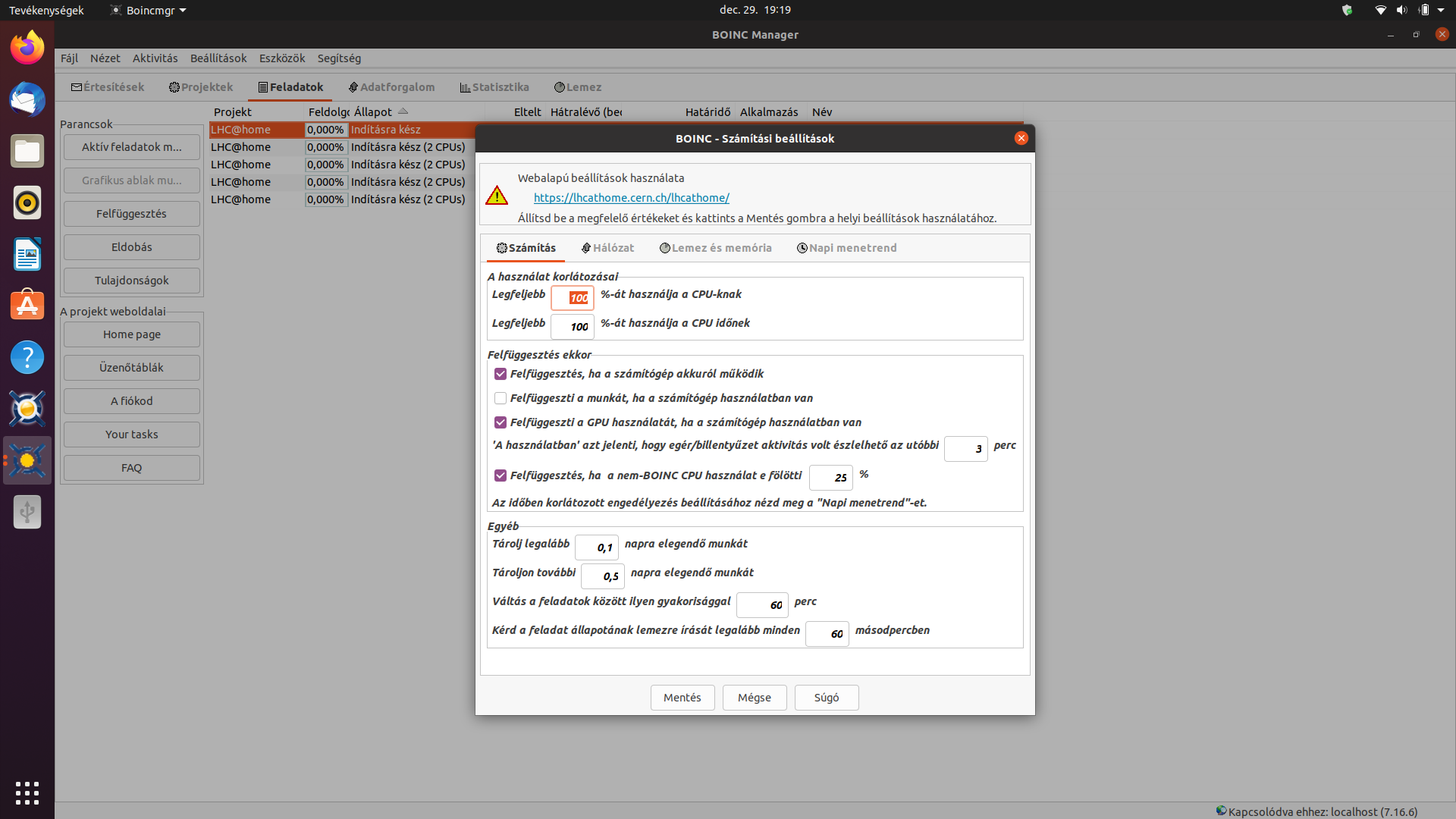Select the Számítás tab
The image size is (1456, 819).
point(526,248)
